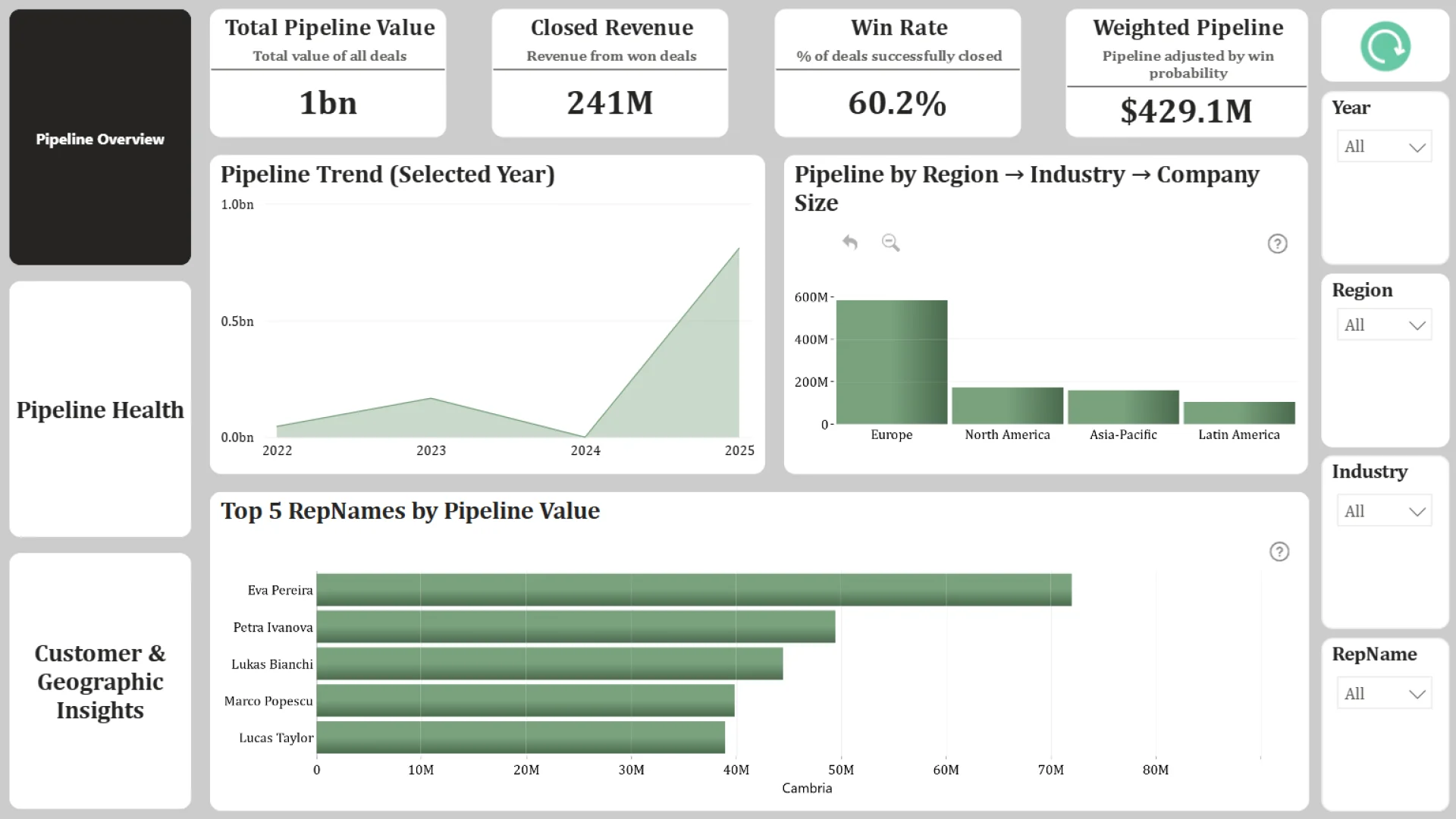Click the undo drill-up arrow icon
Image resolution: width=1456 pixels, height=819 pixels.
pos(849,243)
